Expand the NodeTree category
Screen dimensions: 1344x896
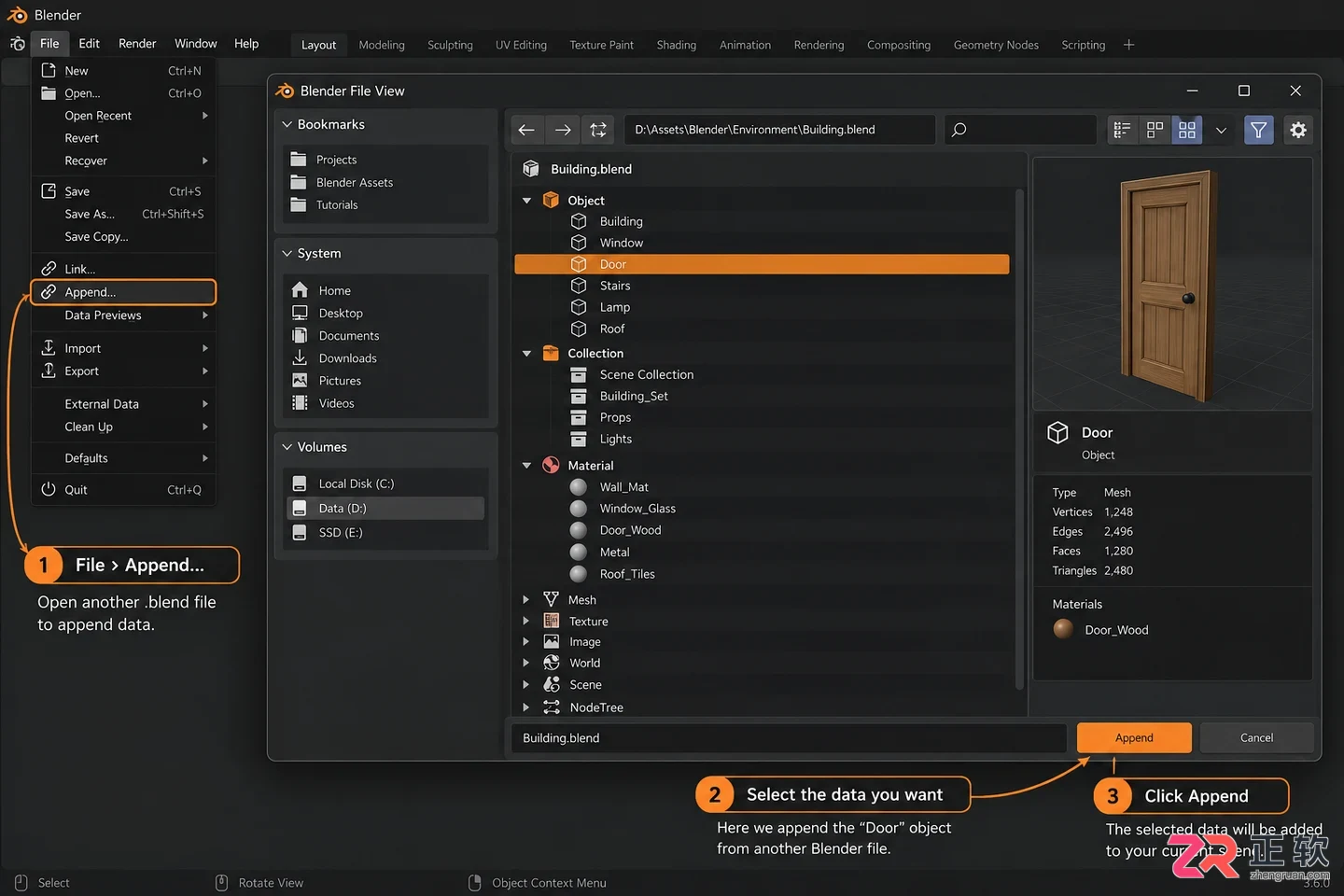point(526,707)
